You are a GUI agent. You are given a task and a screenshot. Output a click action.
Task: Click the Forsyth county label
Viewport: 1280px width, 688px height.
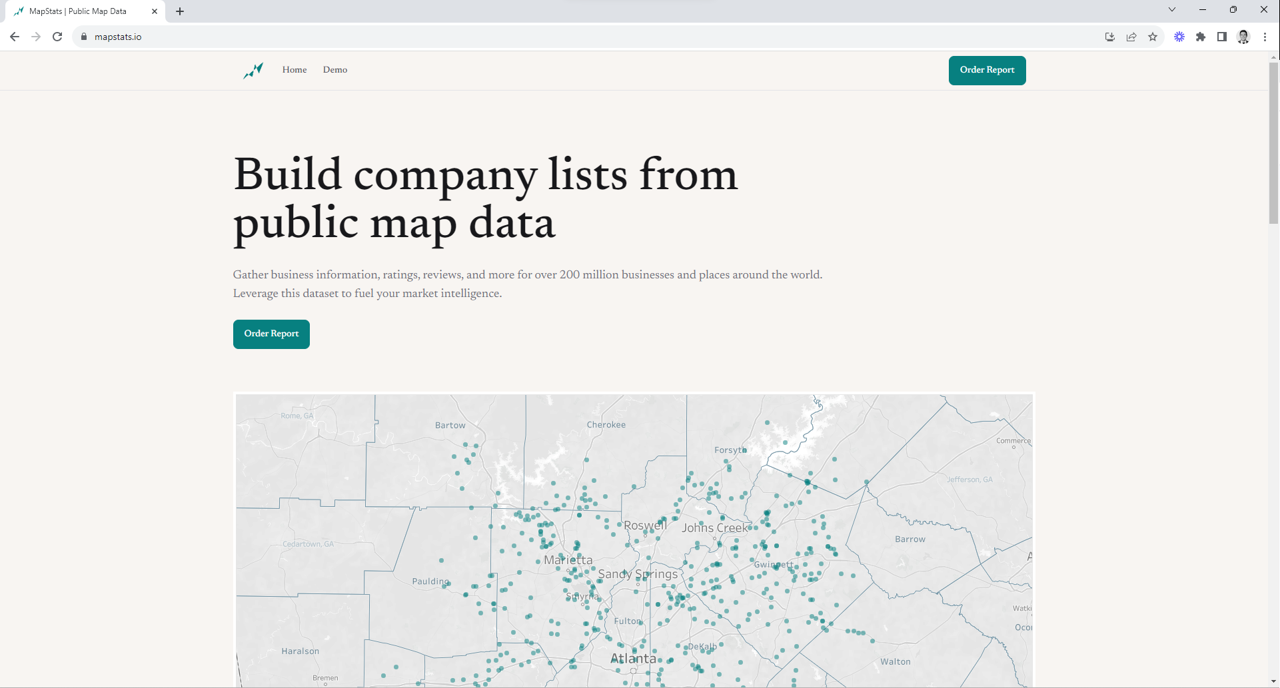tap(730, 450)
